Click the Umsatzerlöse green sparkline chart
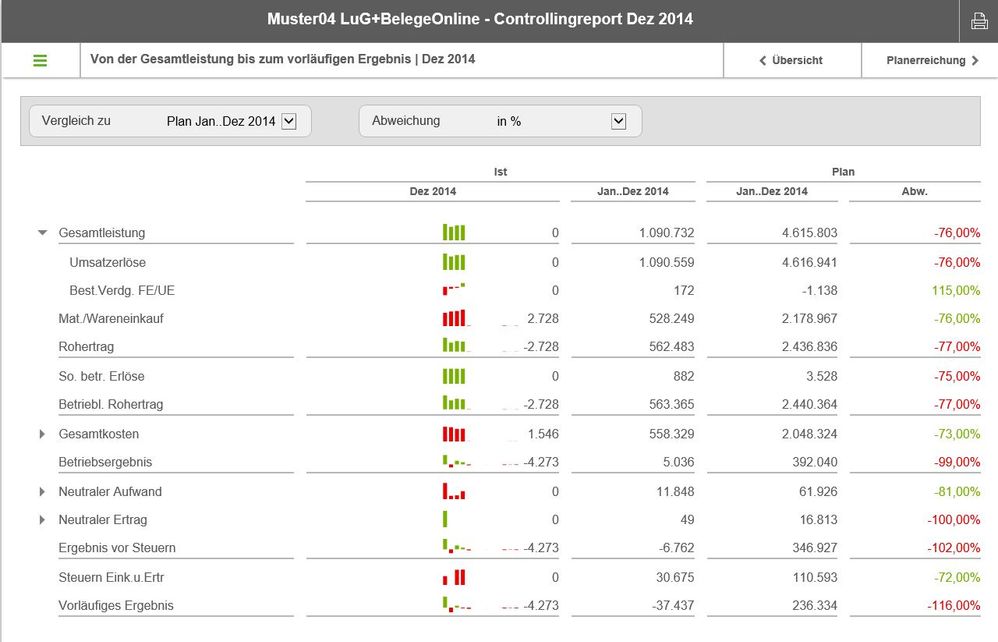Screen dimensions: 998x642 click(454, 263)
